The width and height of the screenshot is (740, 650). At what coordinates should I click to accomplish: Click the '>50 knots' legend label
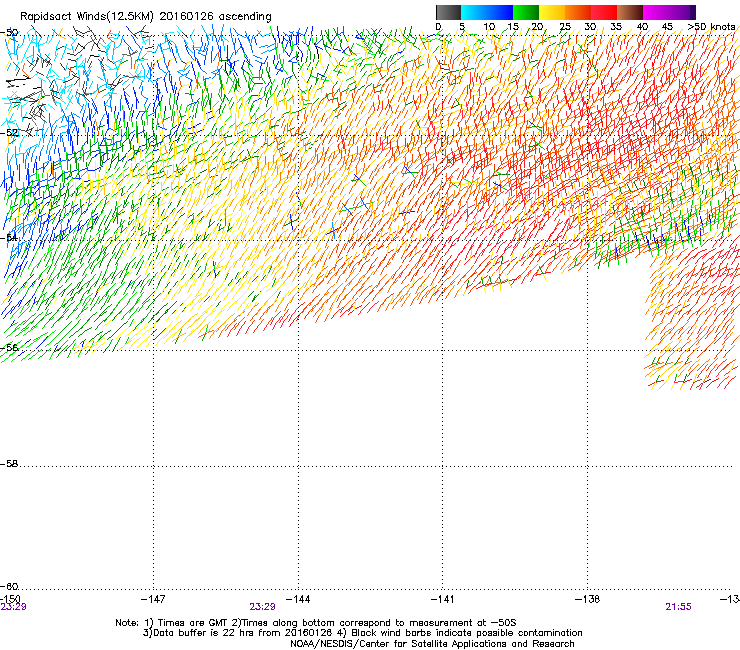coord(711,27)
